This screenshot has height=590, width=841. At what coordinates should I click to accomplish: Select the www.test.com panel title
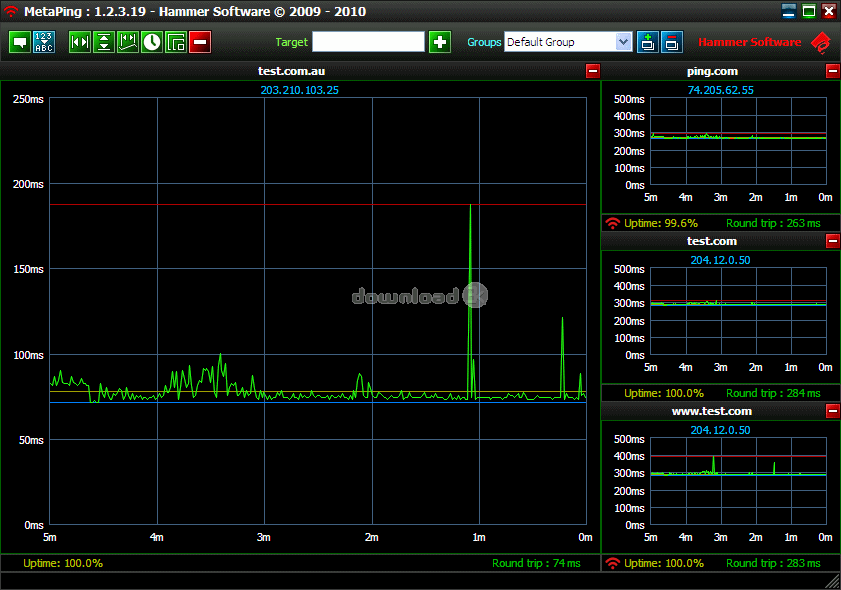click(x=712, y=411)
